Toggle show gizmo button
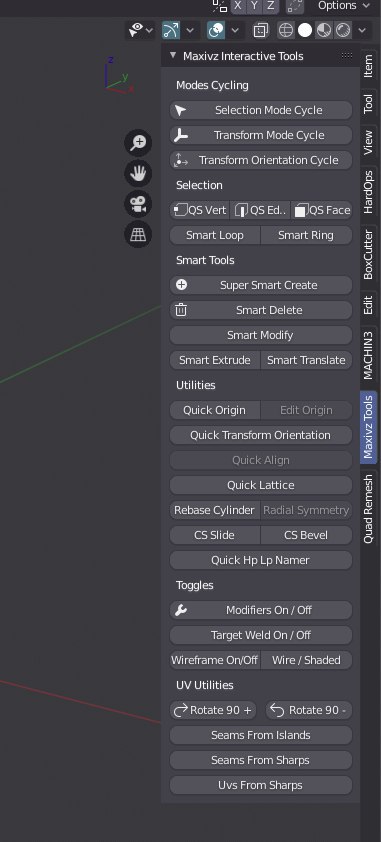Screen dimensions: 381x842 click(x=171, y=31)
